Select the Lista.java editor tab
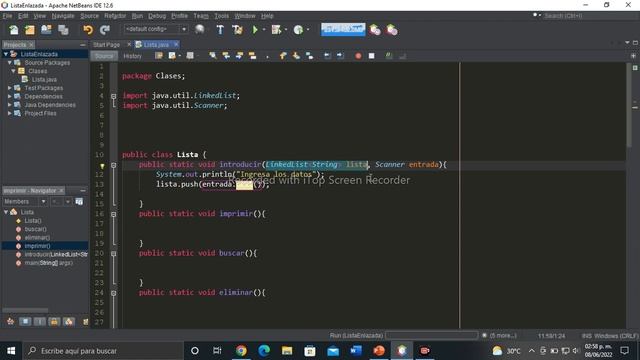The width and height of the screenshot is (640, 360). click(x=156, y=44)
